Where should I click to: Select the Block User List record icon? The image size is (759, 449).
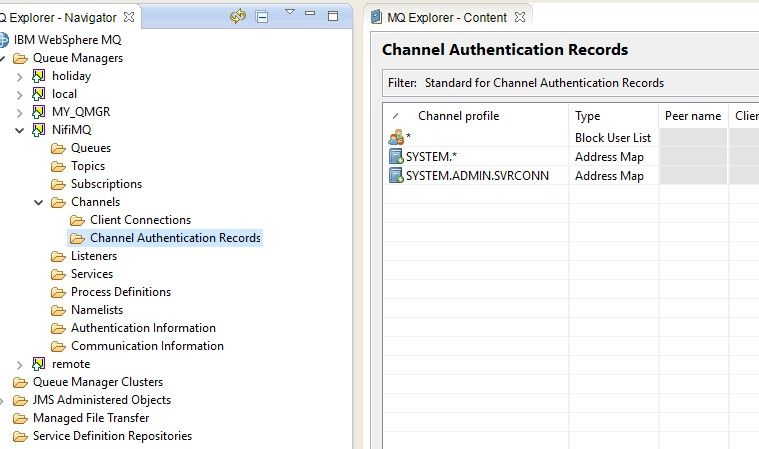point(395,138)
